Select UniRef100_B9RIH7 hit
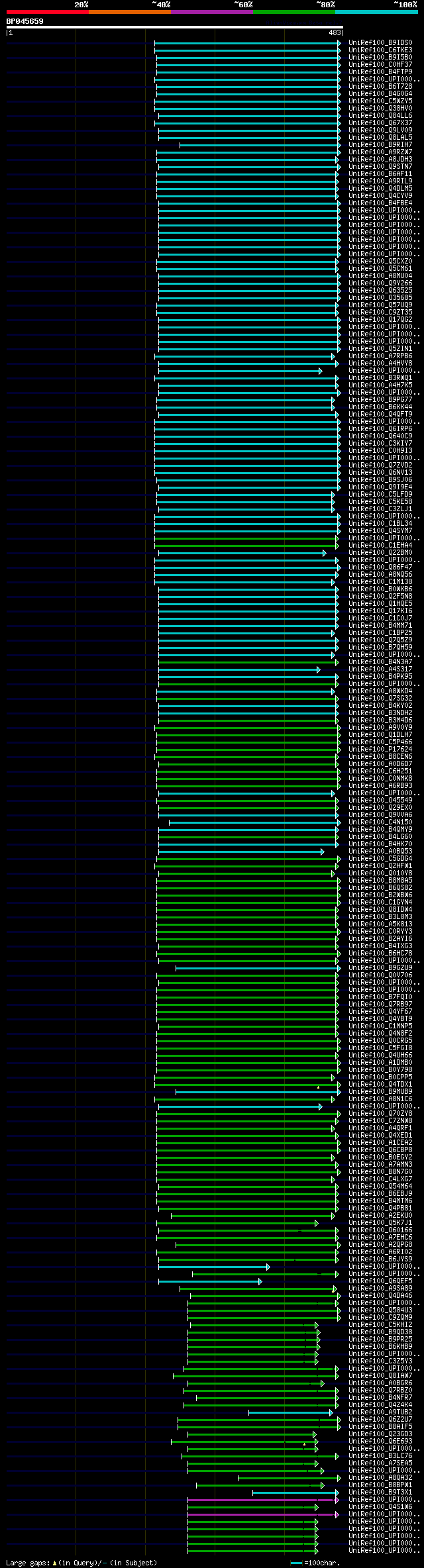Image resolution: width=424 pixels, height=1568 pixels. pos(380,144)
